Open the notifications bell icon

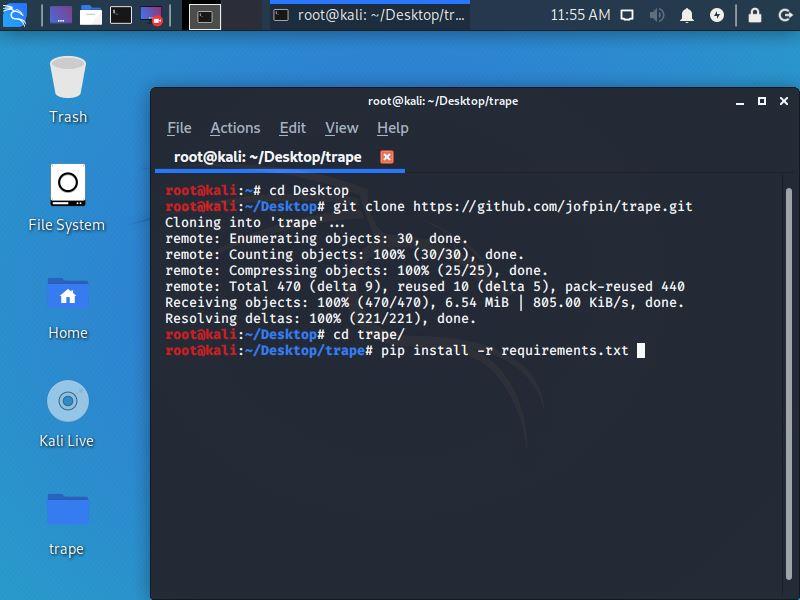(687, 15)
